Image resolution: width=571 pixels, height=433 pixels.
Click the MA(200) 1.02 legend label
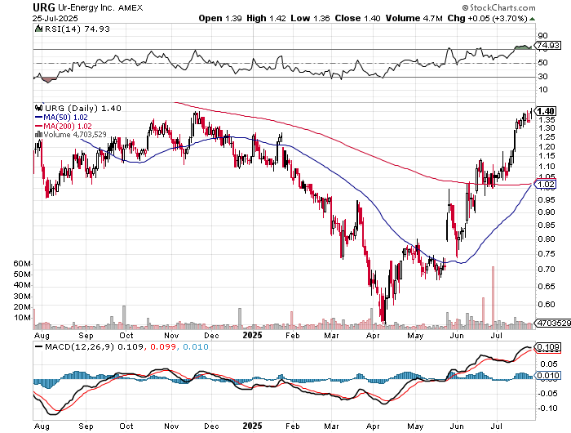[x=67, y=126]
